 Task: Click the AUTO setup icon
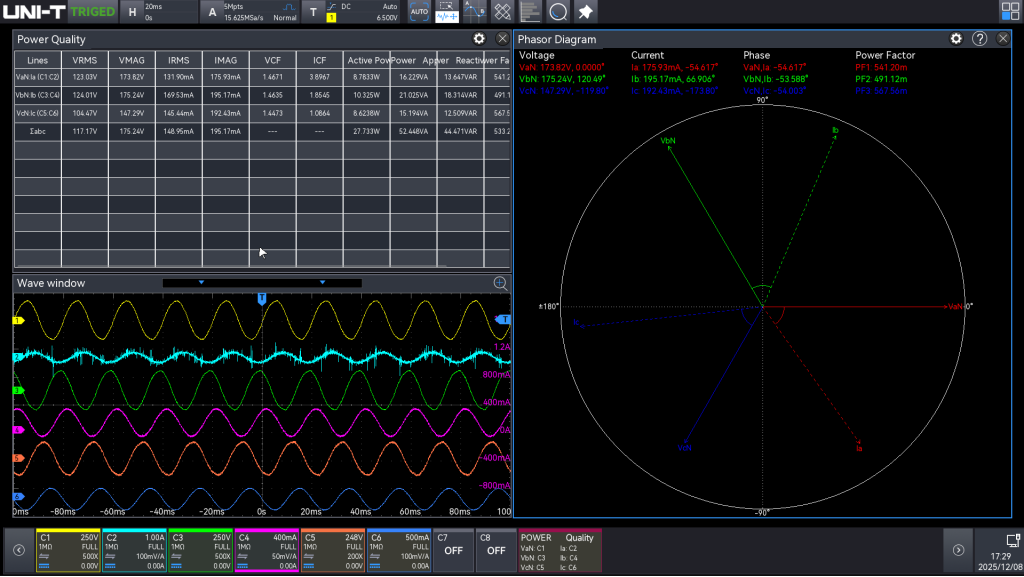pos(419,12)
